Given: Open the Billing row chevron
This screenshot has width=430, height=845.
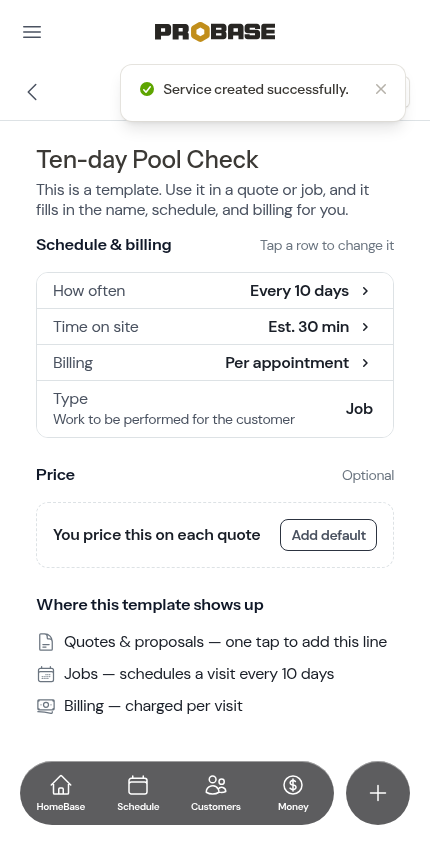Looking at the screenshot, I should [365, 363].
